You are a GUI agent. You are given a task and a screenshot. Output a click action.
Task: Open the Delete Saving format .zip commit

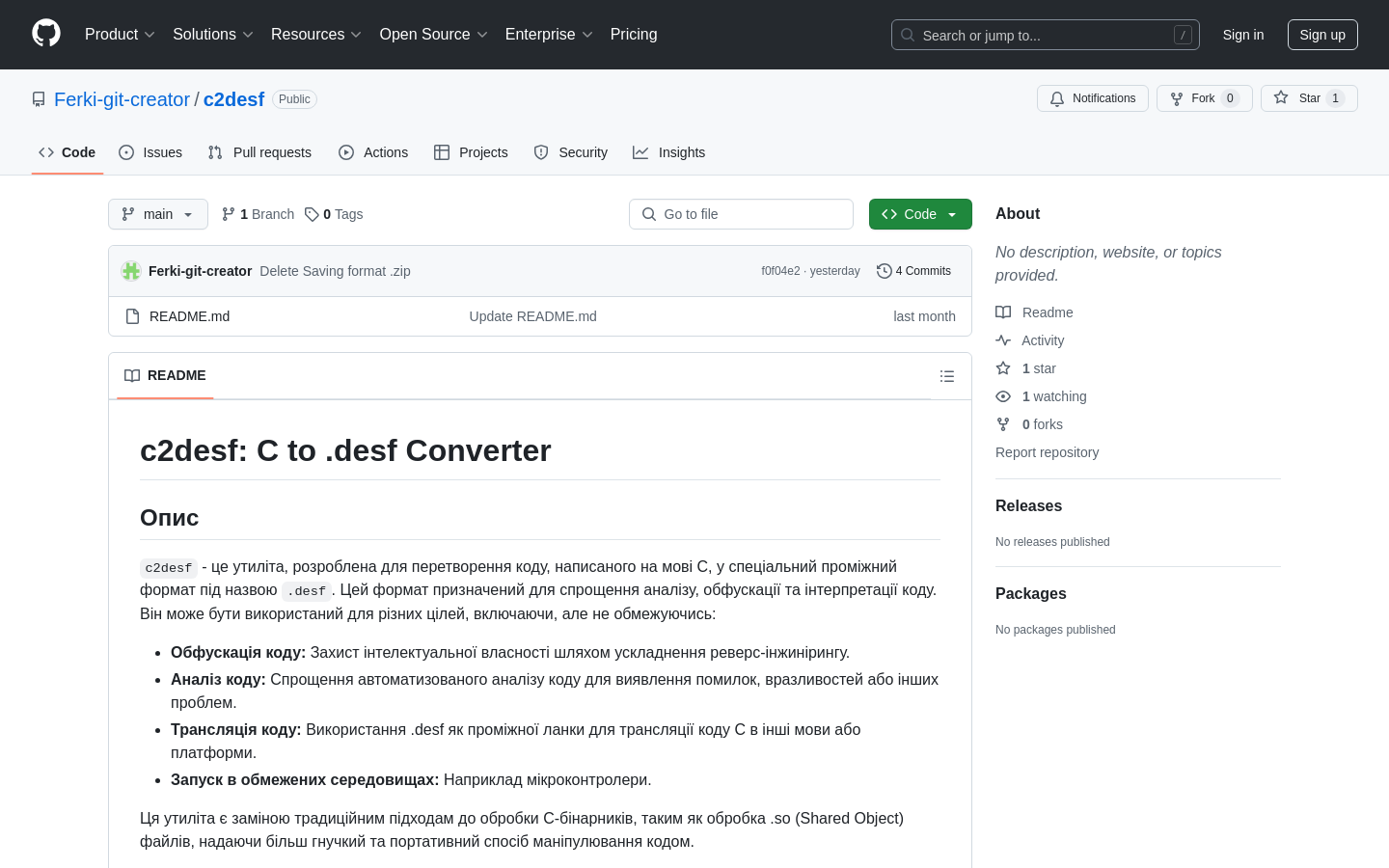(335, 271)
